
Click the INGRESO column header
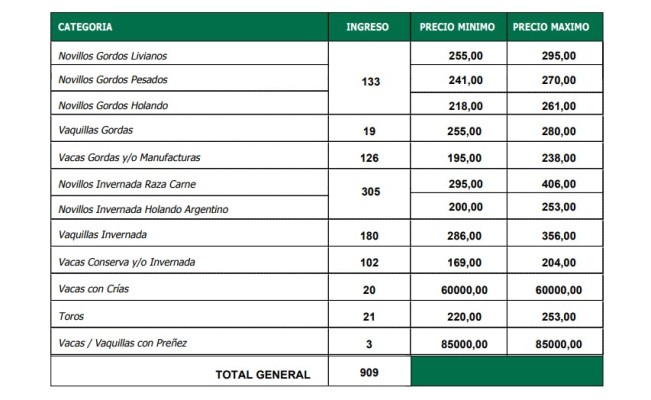(367, 27)
